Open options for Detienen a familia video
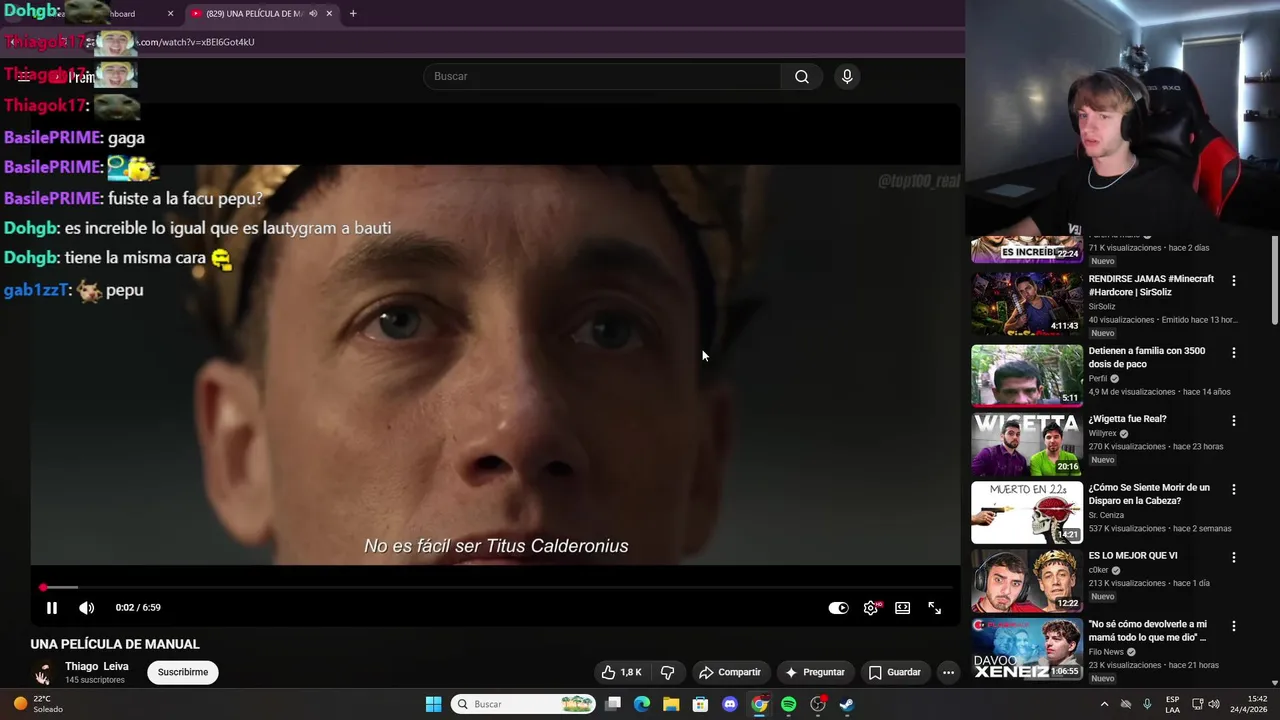 [1233, 353]
